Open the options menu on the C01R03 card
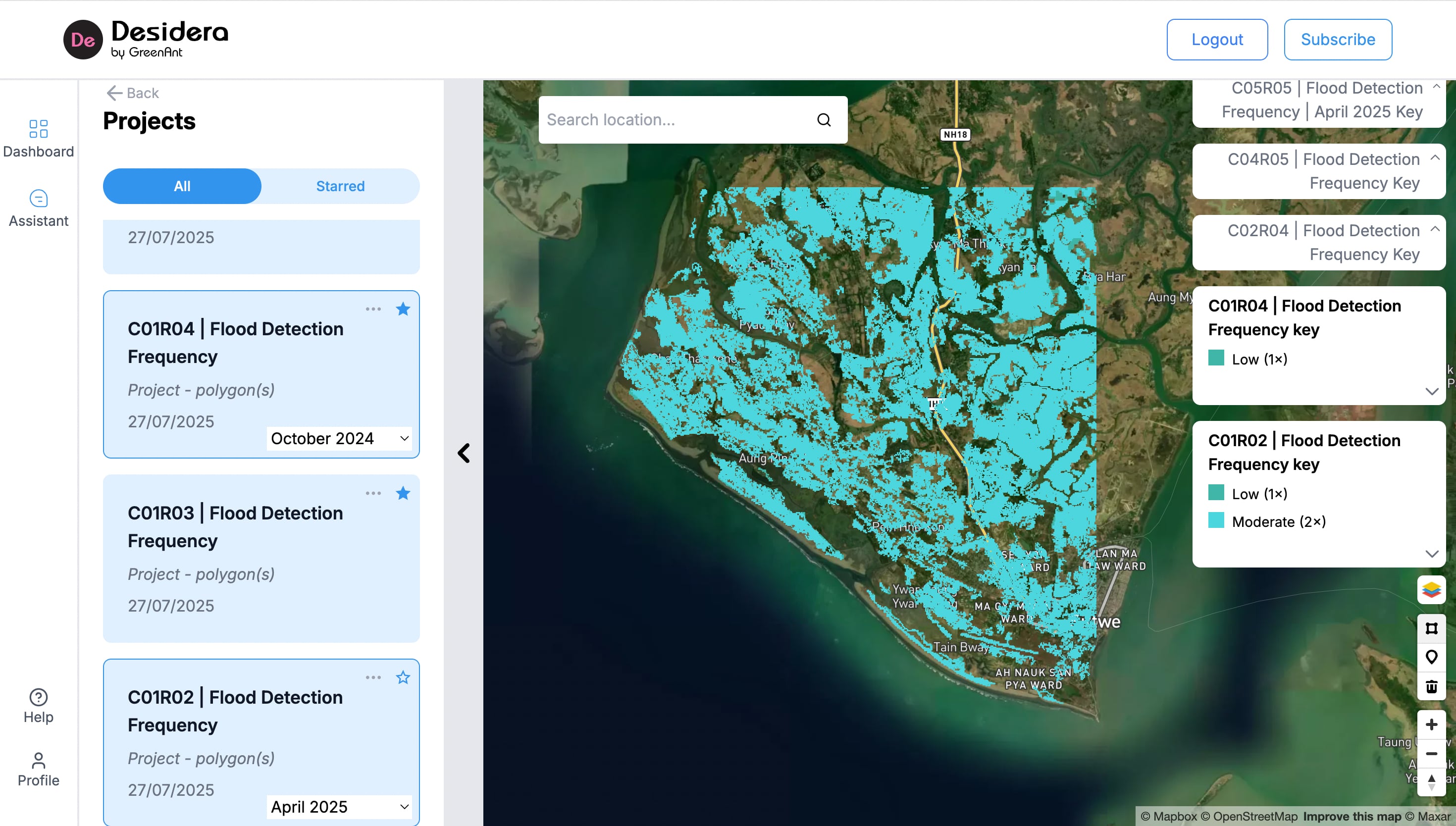 pyautogui.click(x=373, y=493)
